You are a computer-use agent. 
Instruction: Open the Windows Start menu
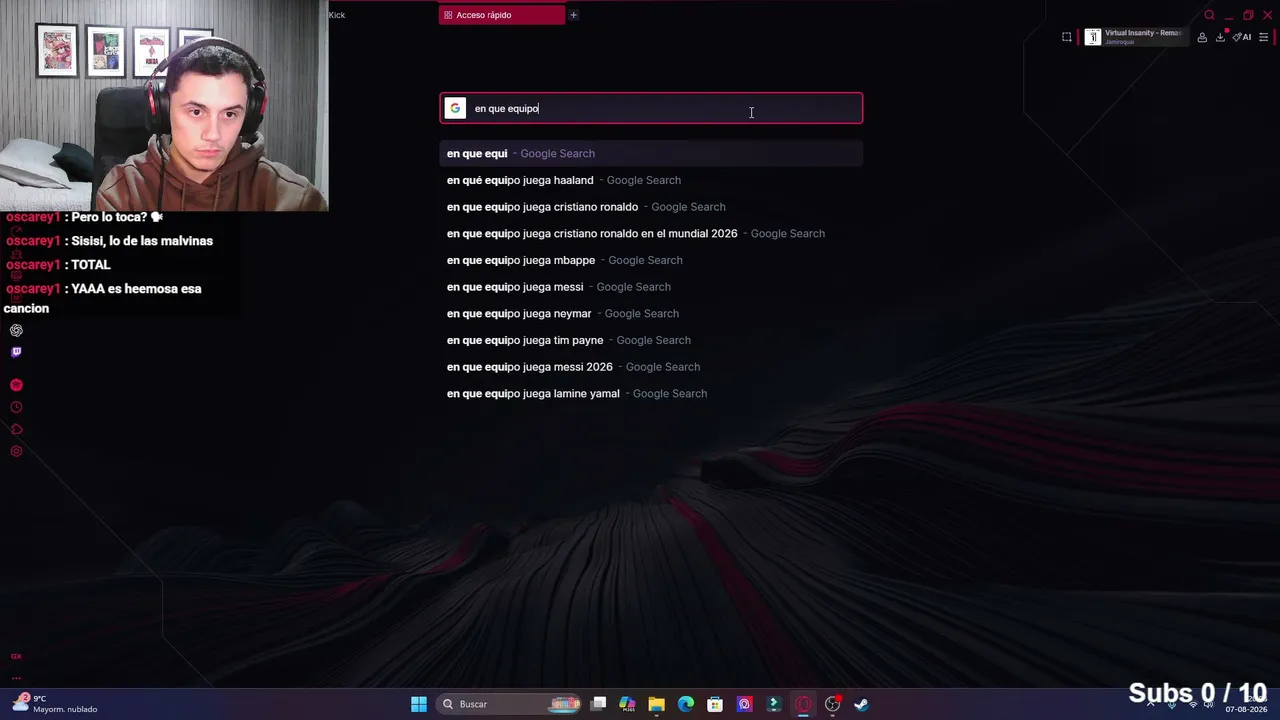[419, 704]
